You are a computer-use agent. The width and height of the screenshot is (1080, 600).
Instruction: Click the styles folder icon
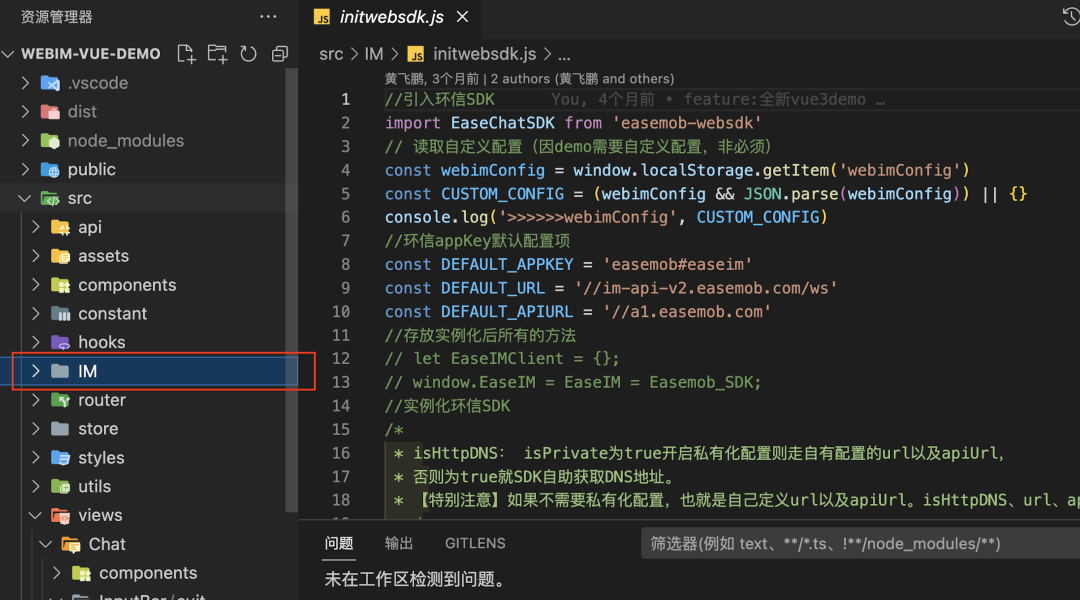(61, 458)
